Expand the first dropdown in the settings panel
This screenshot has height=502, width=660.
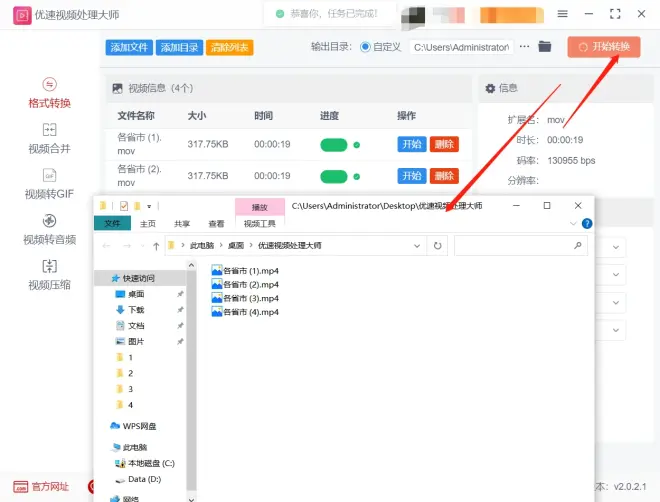(x=615, y=247)
